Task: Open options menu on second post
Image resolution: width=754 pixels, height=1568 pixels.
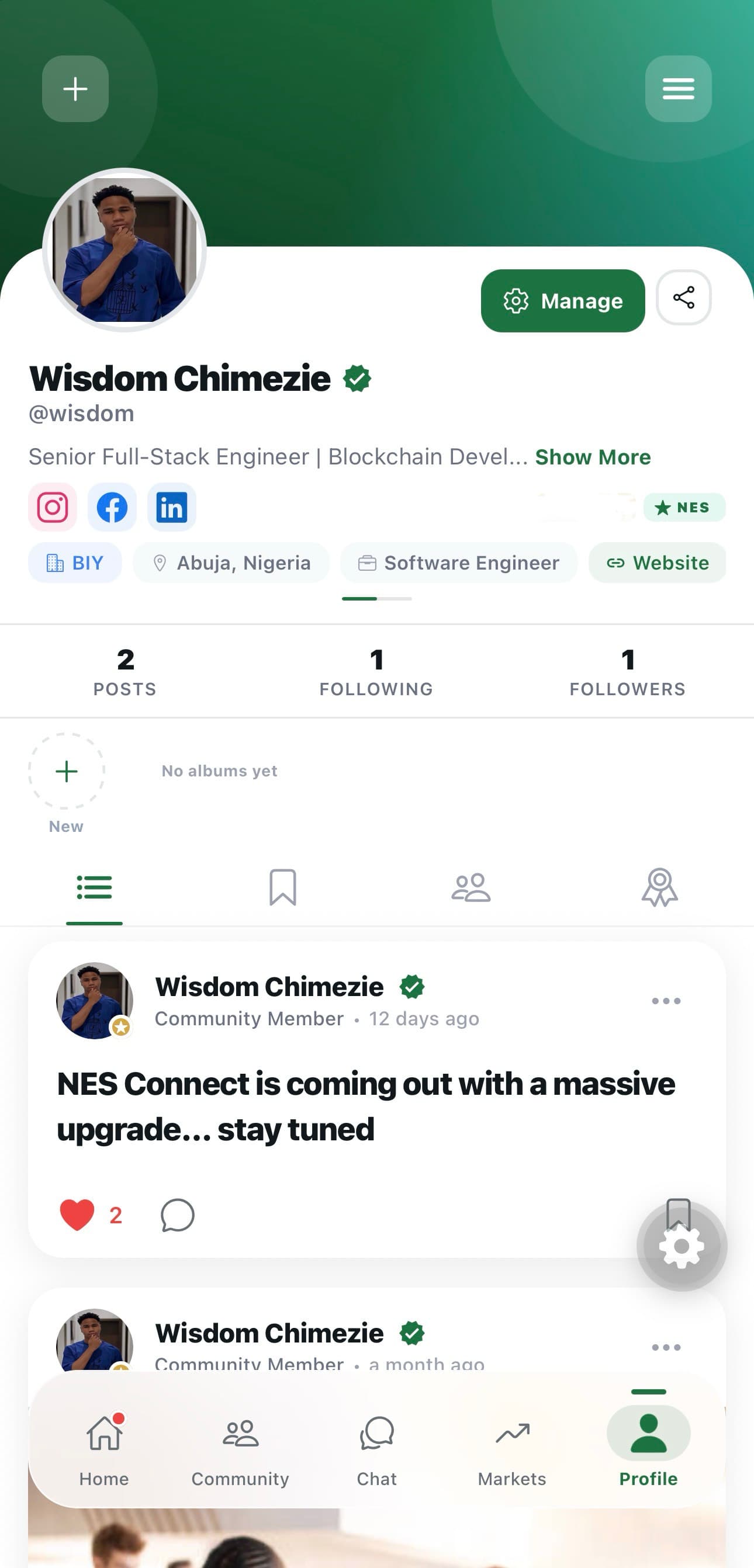Action: (666, 1347)
